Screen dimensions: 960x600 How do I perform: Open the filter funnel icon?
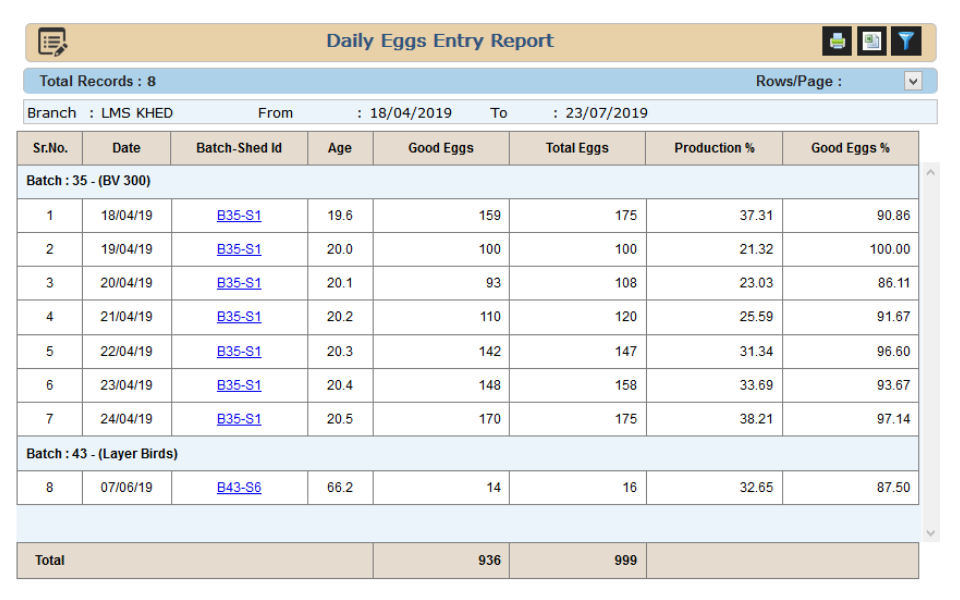pyautogui.click(x=905, y=41)
